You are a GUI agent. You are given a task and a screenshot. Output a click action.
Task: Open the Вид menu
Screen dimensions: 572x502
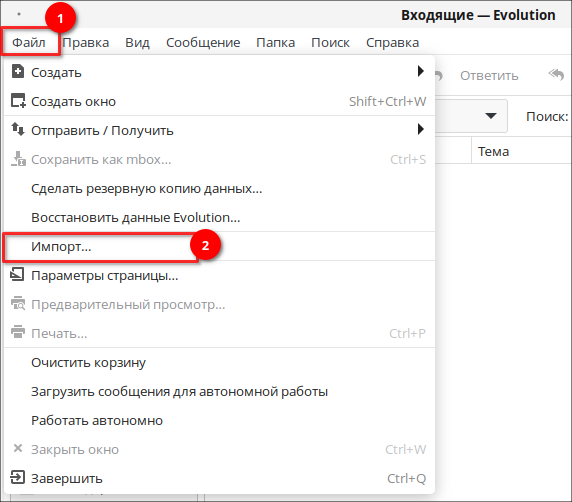pos(137,43)
